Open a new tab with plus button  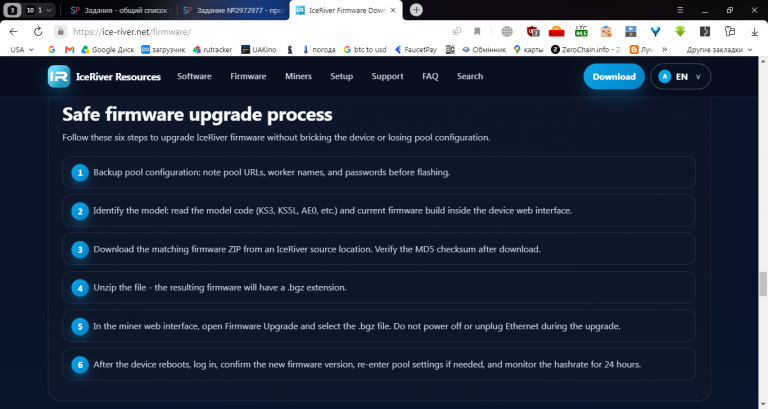coord(416,10)
